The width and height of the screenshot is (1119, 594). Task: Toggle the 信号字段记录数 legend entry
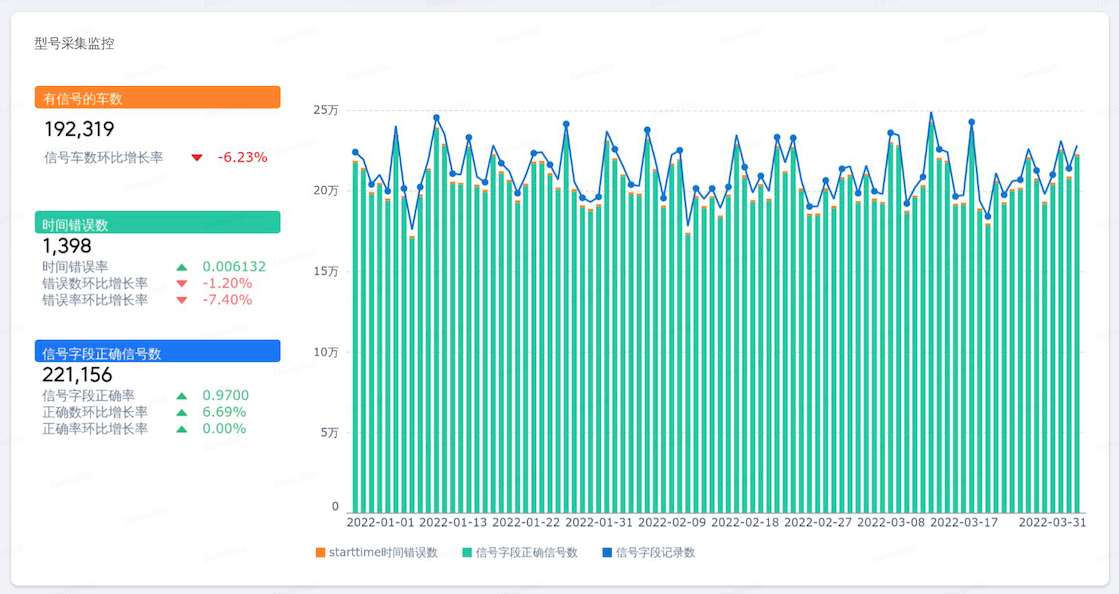[649, 553]
